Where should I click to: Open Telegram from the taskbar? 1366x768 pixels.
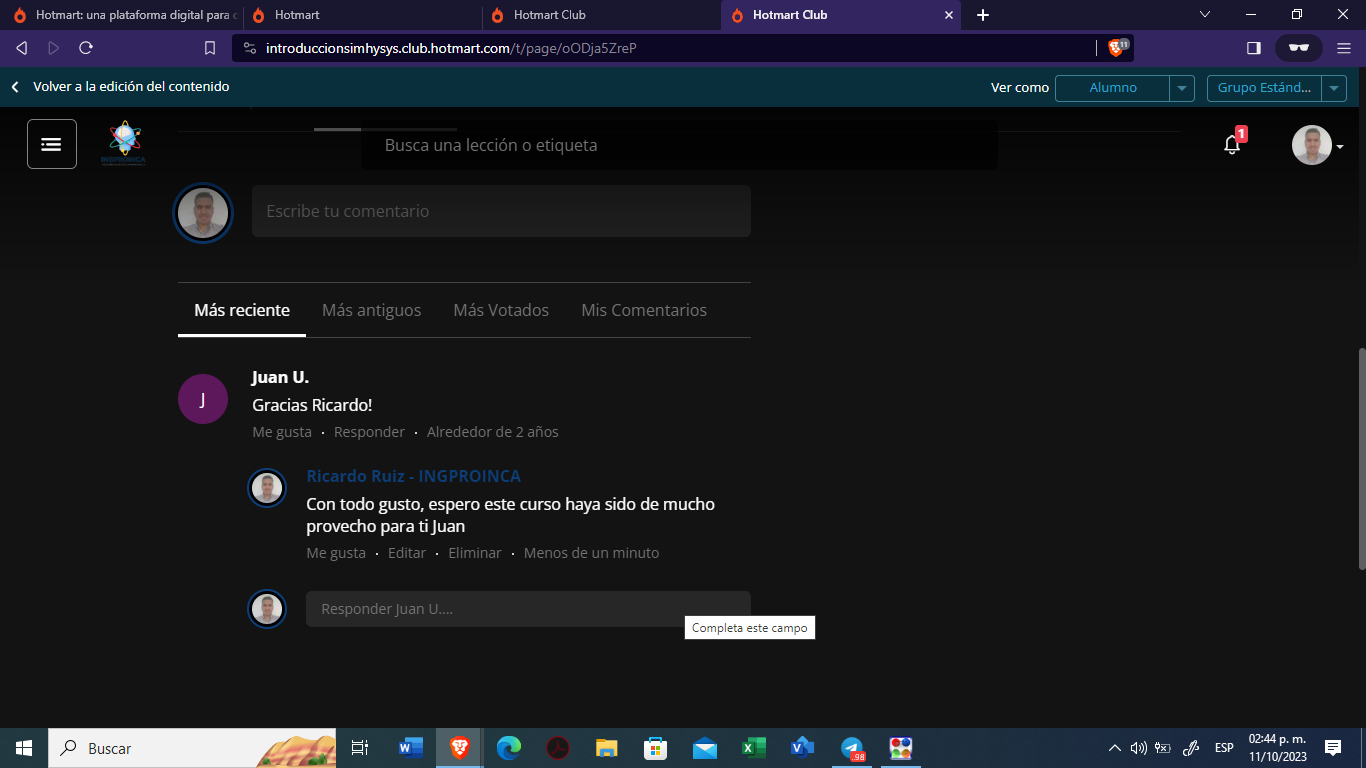[852, 748]
